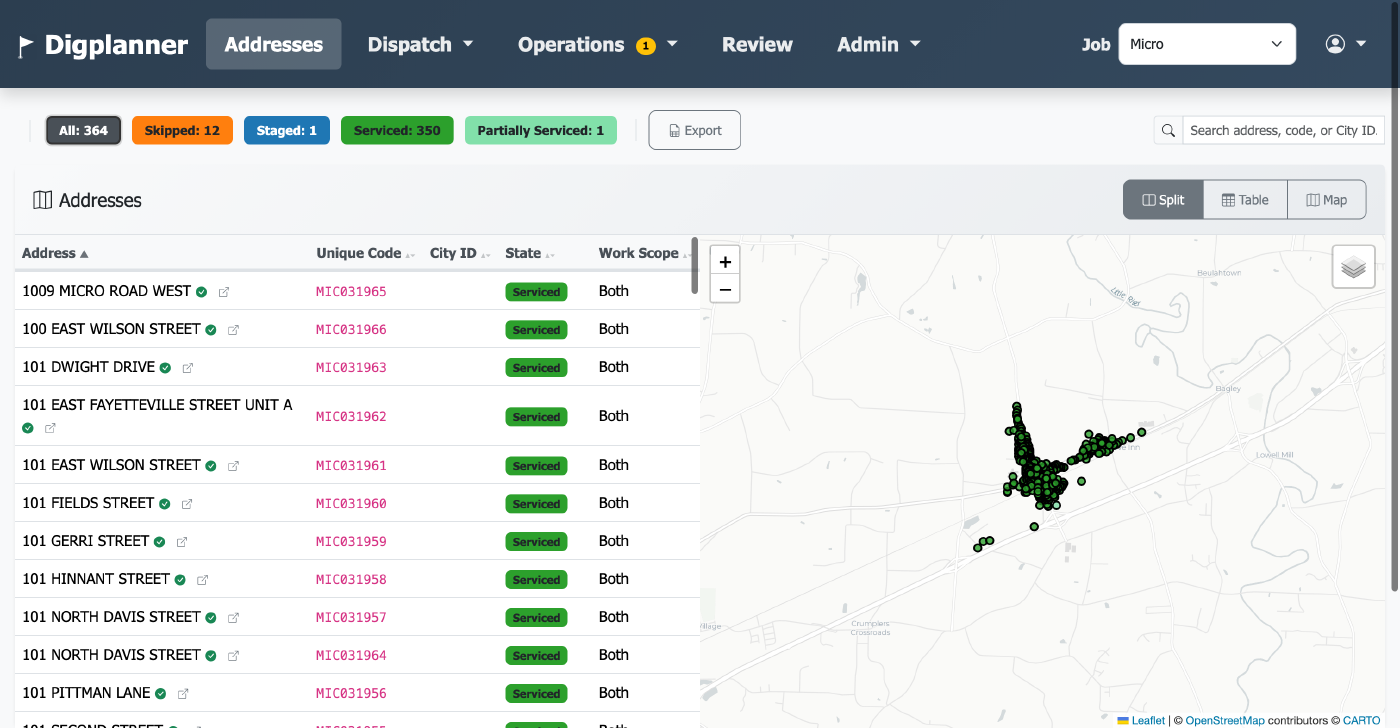1400x728 pixels.
Task: Filter by Skipped: 12
Action: pyautogui.click(x=182, y=130)
